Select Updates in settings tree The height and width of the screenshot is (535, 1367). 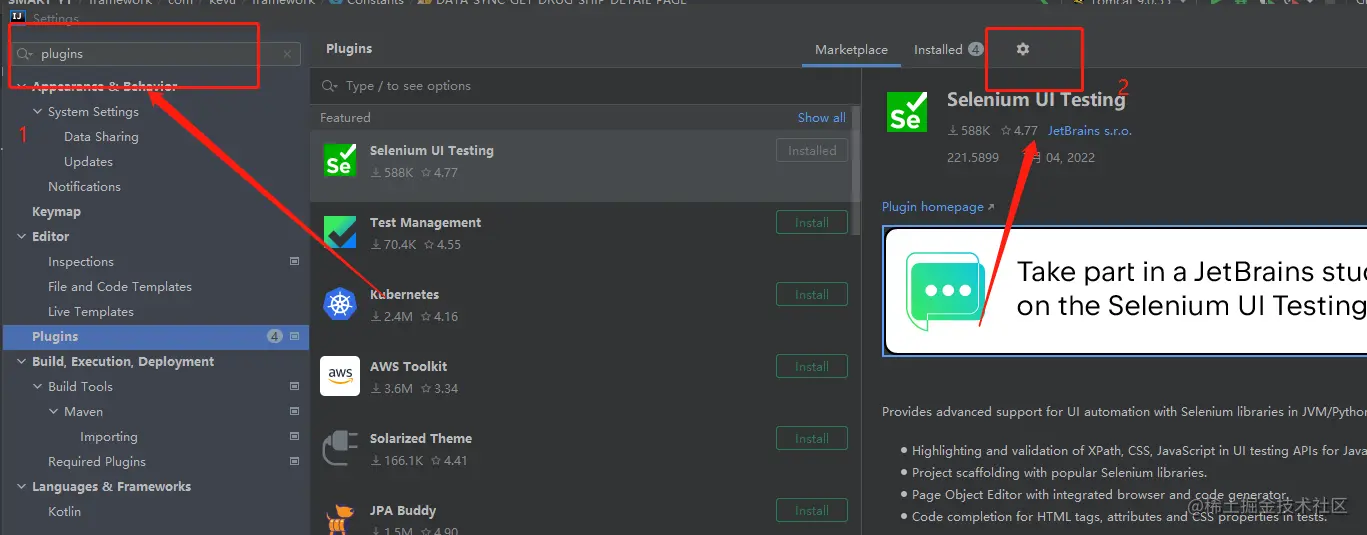(88, 162)
